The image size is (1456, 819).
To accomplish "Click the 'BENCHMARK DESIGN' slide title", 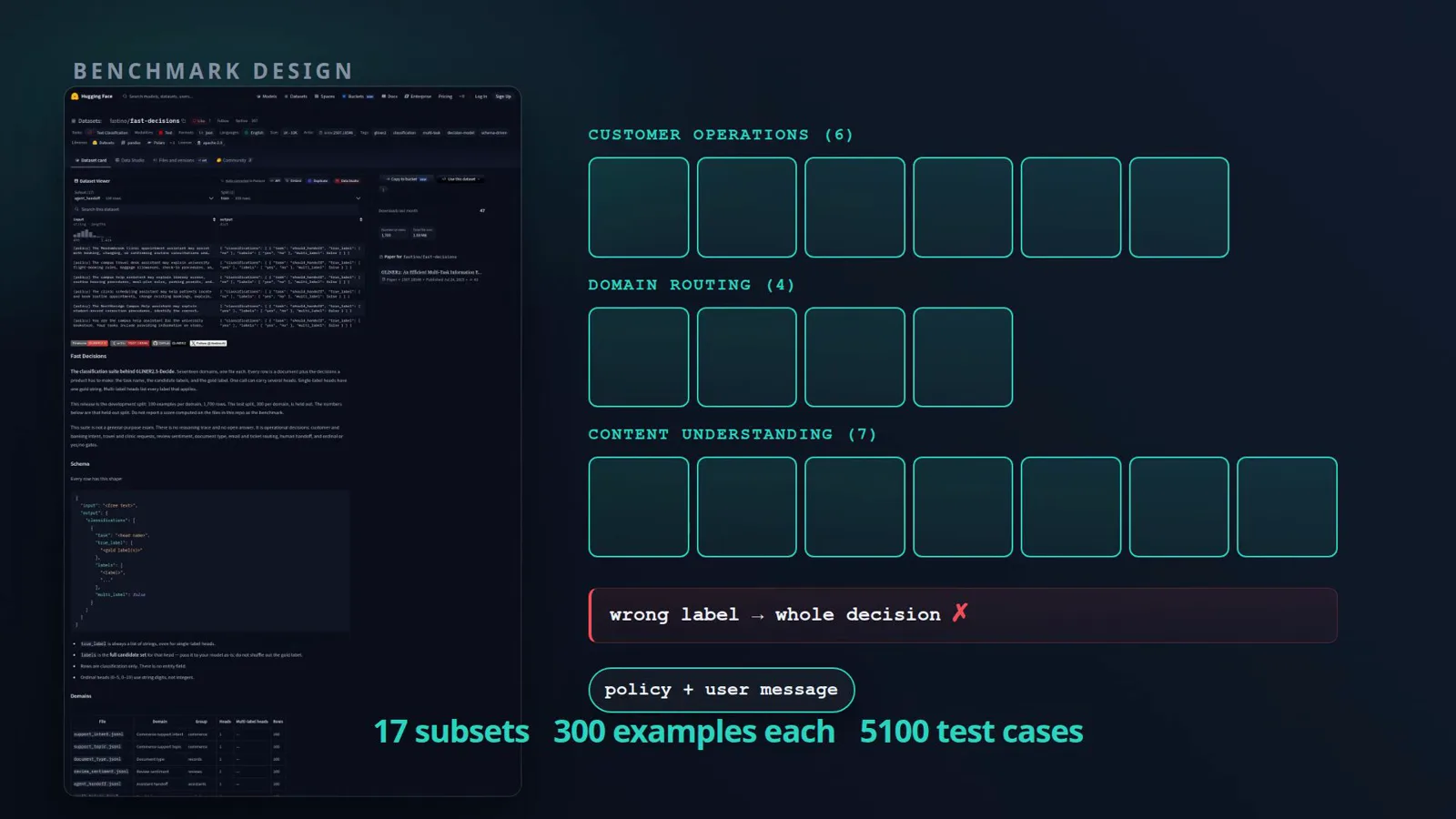I will pyautogui.click(x=213, y=71).
